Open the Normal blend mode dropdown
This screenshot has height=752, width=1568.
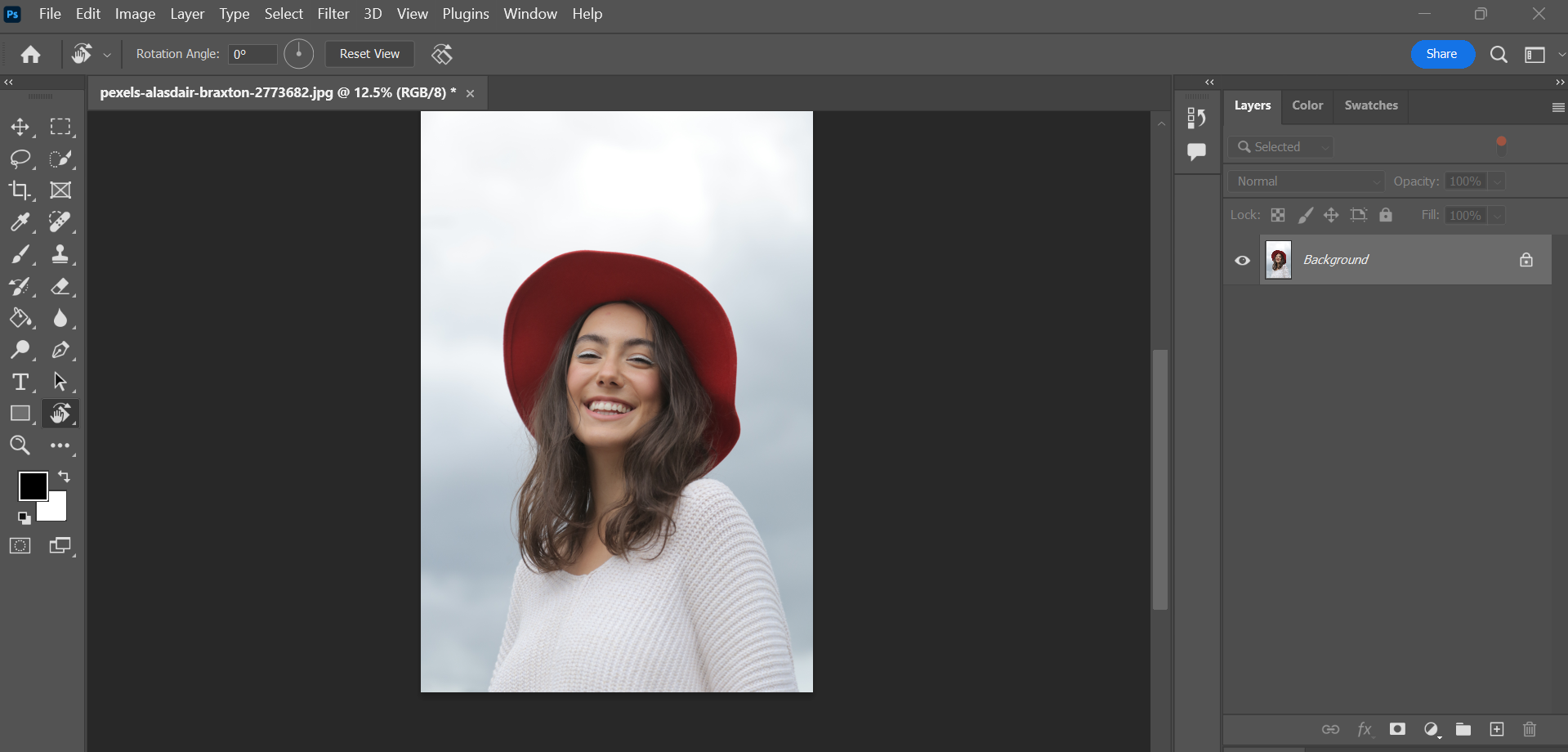click(x=1306, y=181)
